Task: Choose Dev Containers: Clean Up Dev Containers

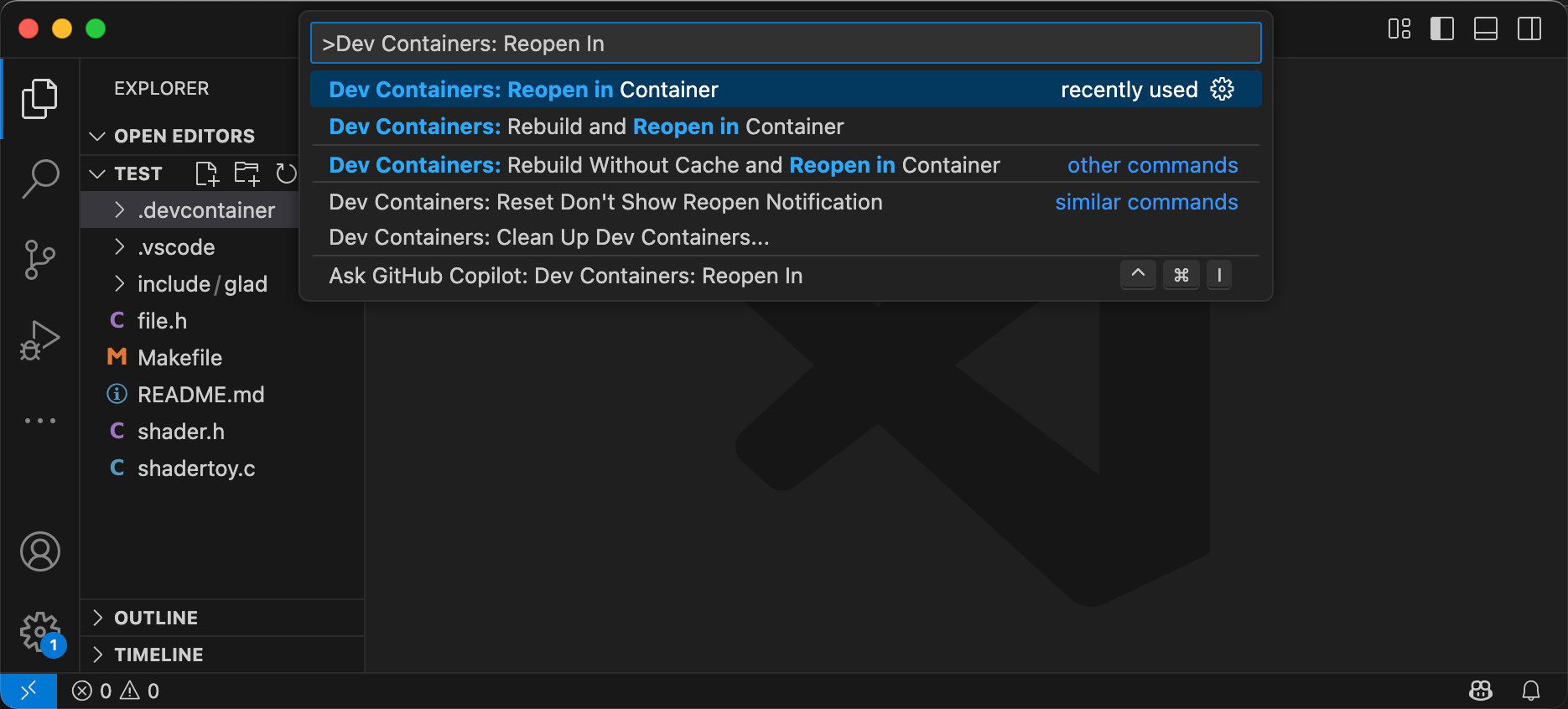Action: pos(548,237)
